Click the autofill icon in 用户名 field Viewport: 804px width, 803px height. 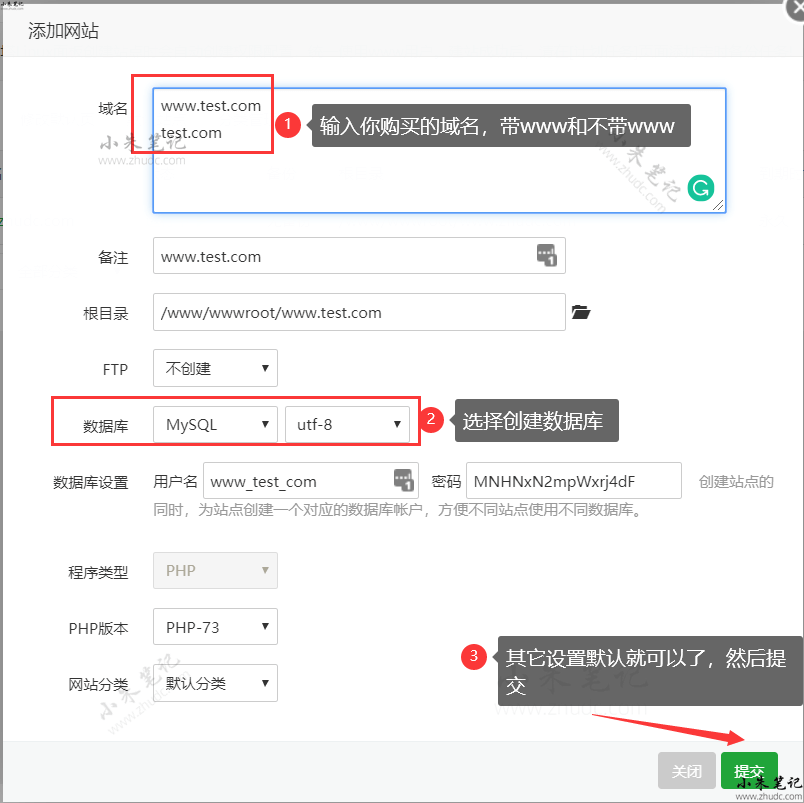(x=403, y=480)
